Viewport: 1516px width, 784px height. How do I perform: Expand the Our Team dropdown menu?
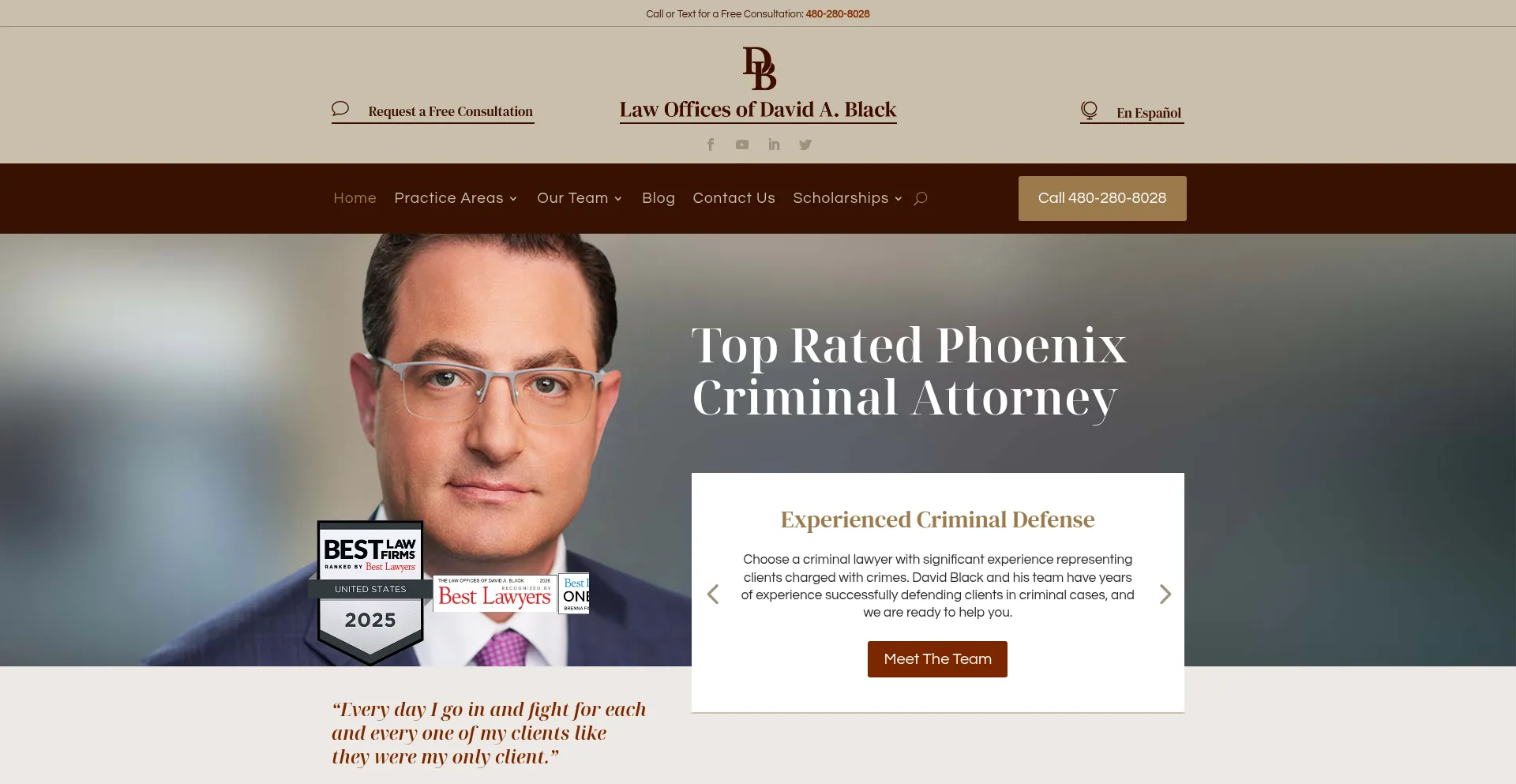pos(580,198)
